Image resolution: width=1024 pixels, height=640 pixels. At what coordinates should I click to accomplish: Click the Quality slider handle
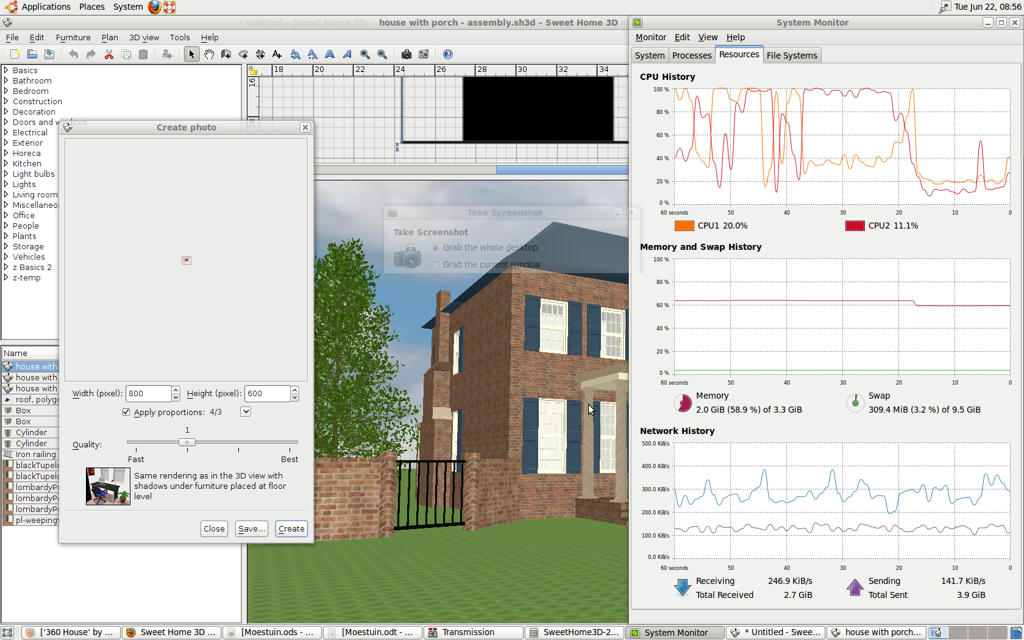pos(187,442)
